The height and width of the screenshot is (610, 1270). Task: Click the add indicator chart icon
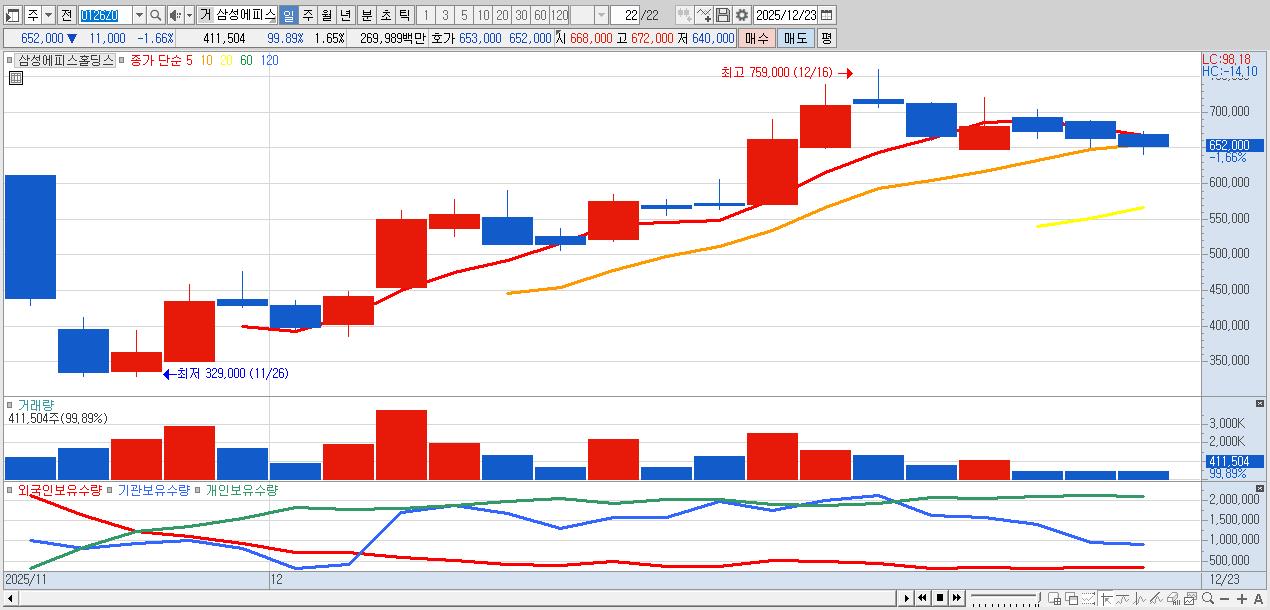pyautogui.click(x=704, y=15)
